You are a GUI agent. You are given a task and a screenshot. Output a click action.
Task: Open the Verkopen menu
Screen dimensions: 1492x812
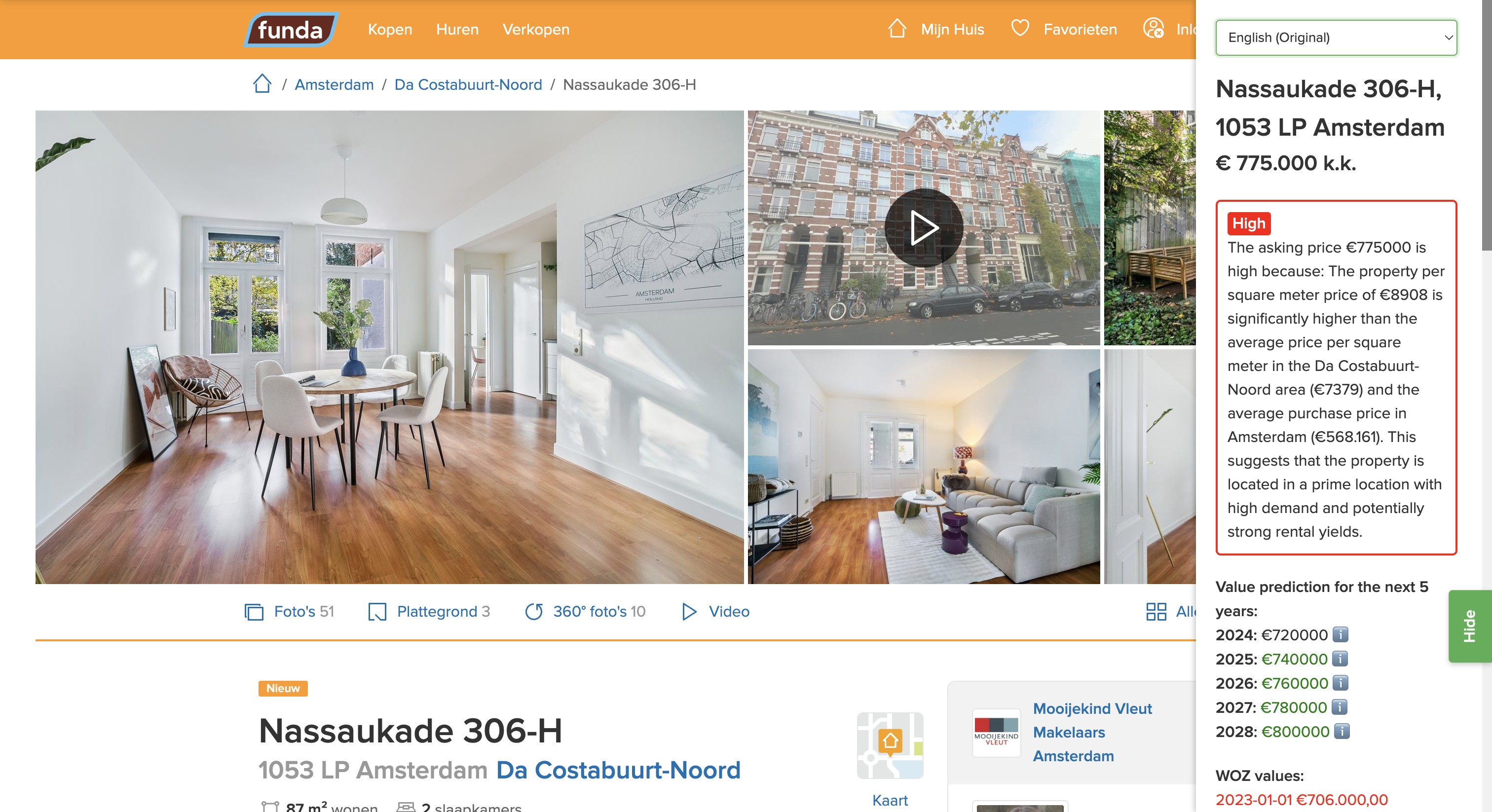(536, 30)
